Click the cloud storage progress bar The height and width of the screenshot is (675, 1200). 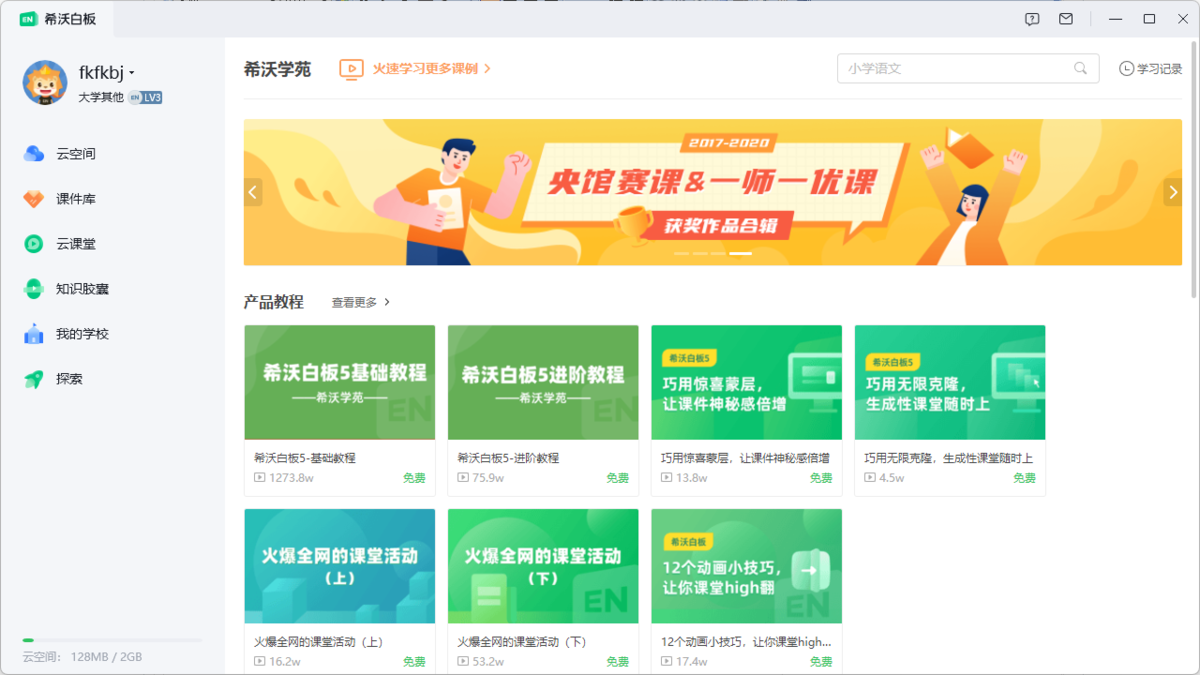click(x=110, y=641)
